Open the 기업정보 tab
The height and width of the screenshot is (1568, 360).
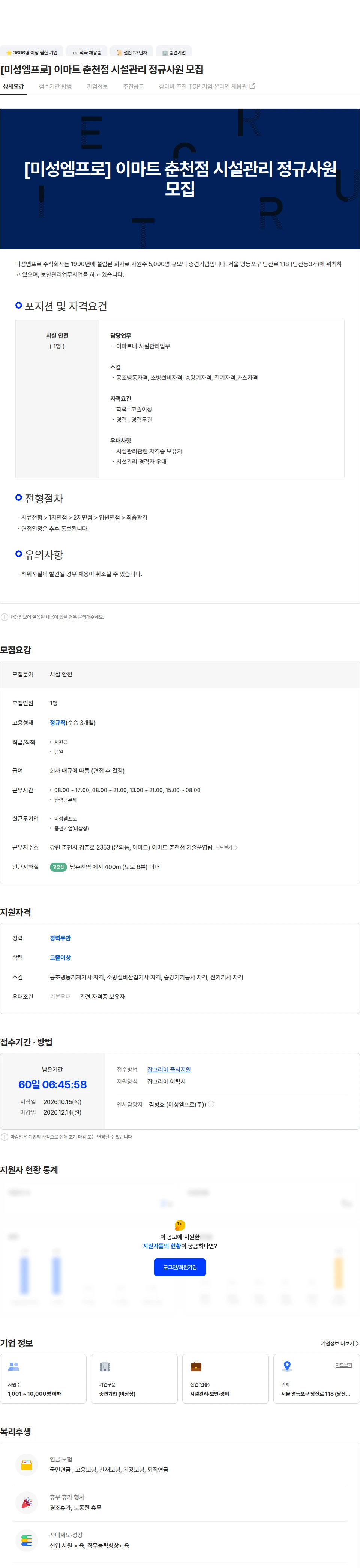tap(97, 86)
